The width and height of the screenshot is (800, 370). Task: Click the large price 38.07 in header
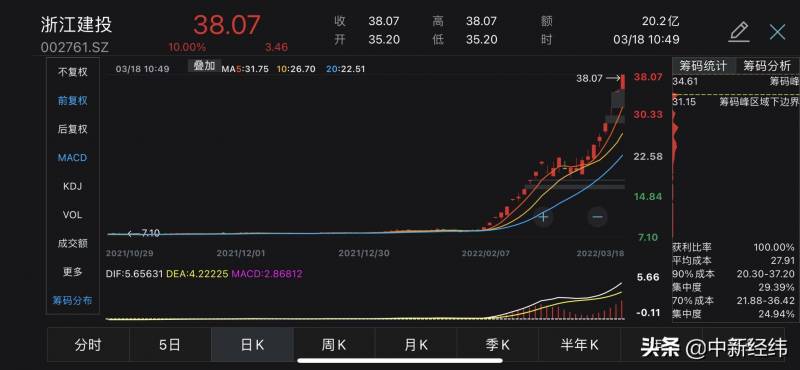coord(227,25)
